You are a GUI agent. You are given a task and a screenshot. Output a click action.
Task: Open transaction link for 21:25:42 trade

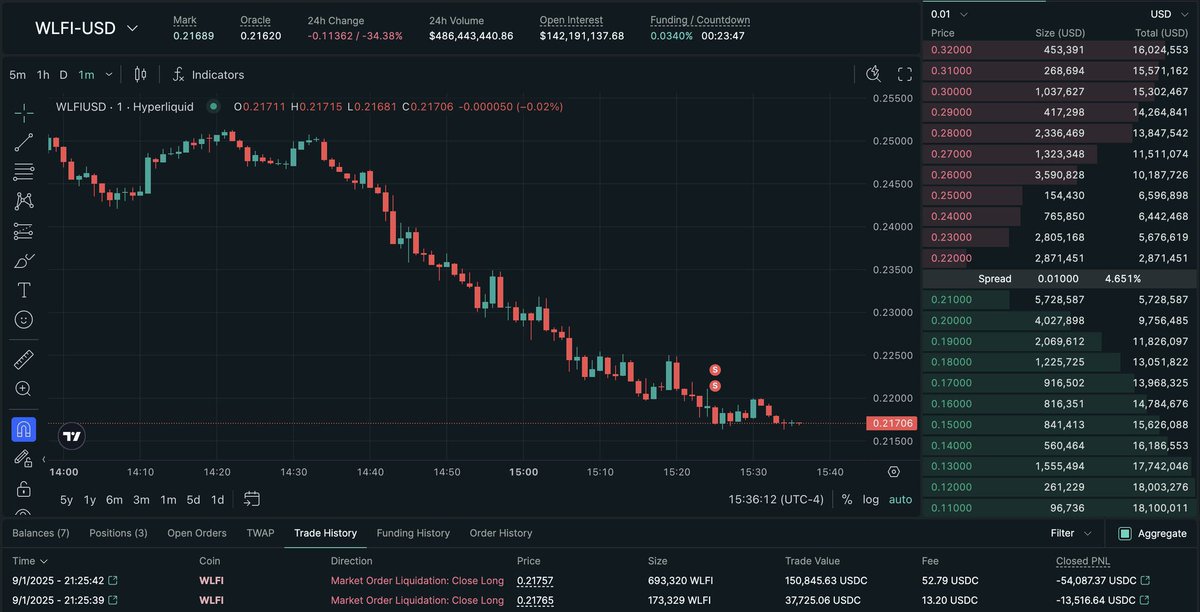(x=112, y=581)
